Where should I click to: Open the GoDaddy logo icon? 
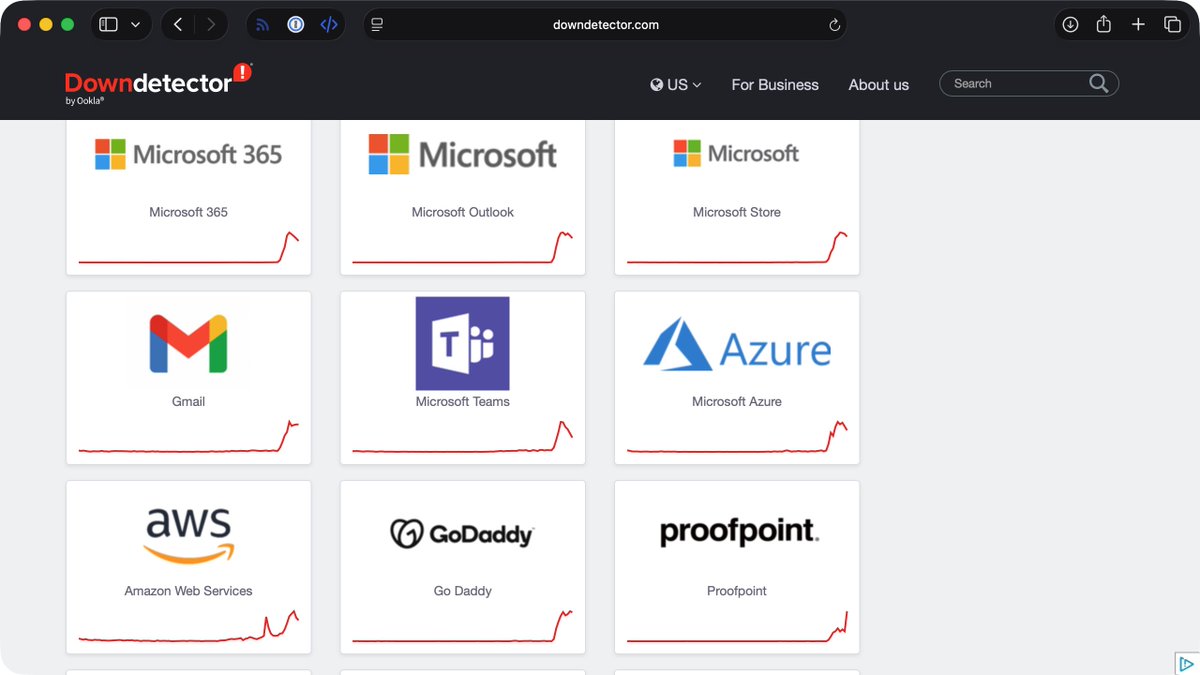pyautogui.click(x=462, y=534)
